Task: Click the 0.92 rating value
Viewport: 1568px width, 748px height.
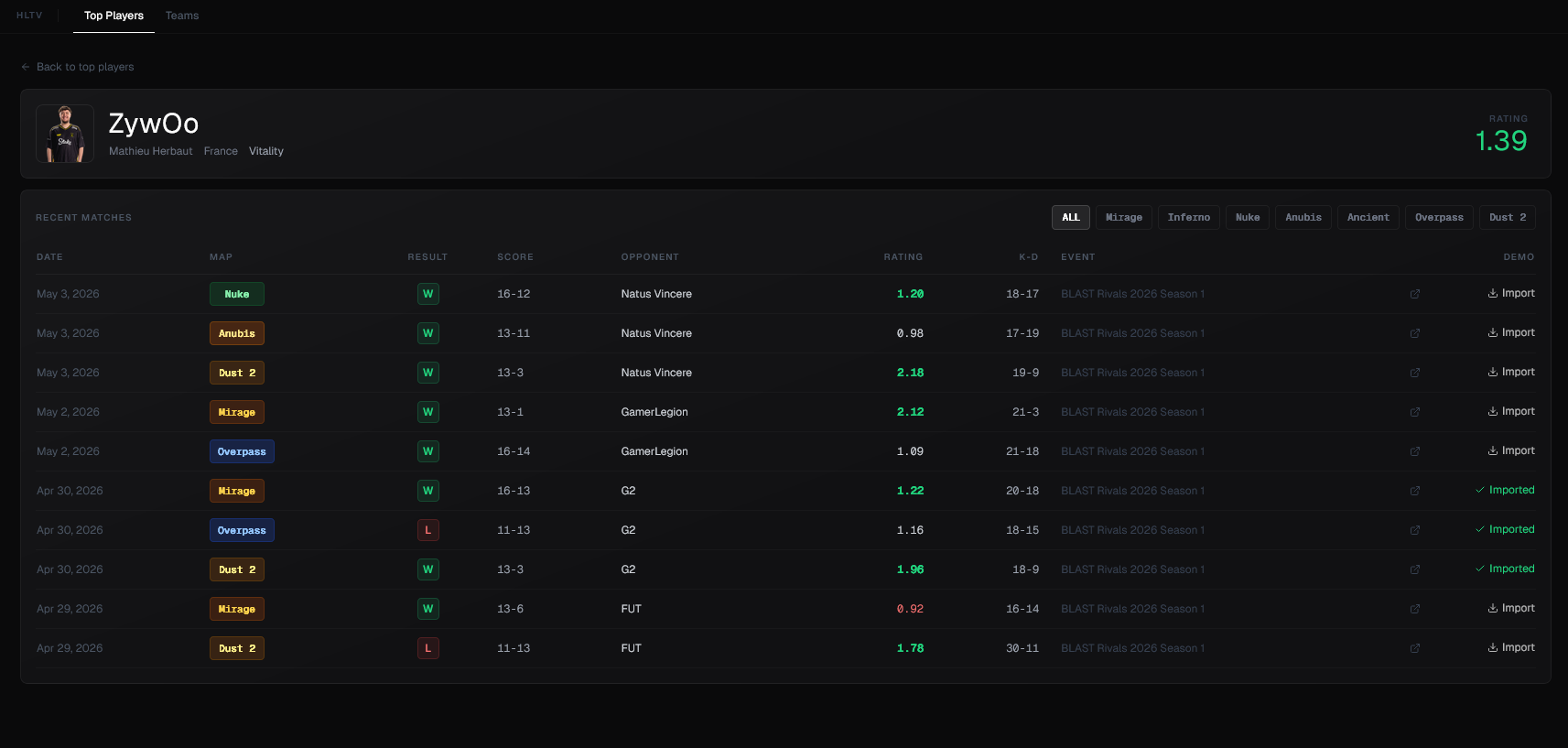Action: tap(910, 609)
